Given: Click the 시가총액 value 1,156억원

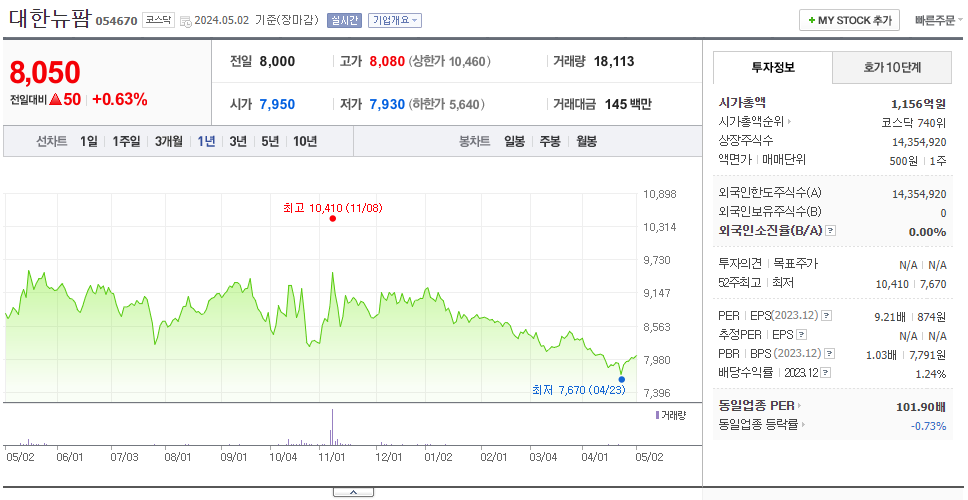Looking at the screenshot, I should click(919, 104).
